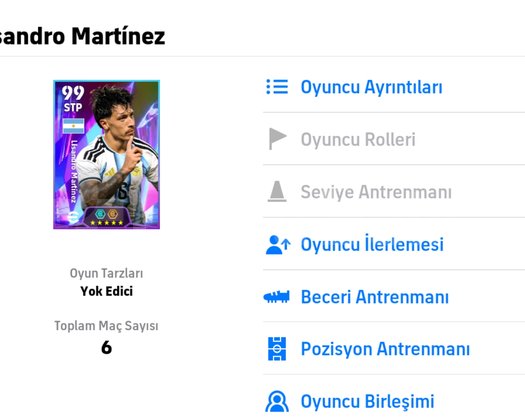525x420 pixels.
Task: Open Oyuncu Ayrıntıları menu entry
Action: coord(372,87)
